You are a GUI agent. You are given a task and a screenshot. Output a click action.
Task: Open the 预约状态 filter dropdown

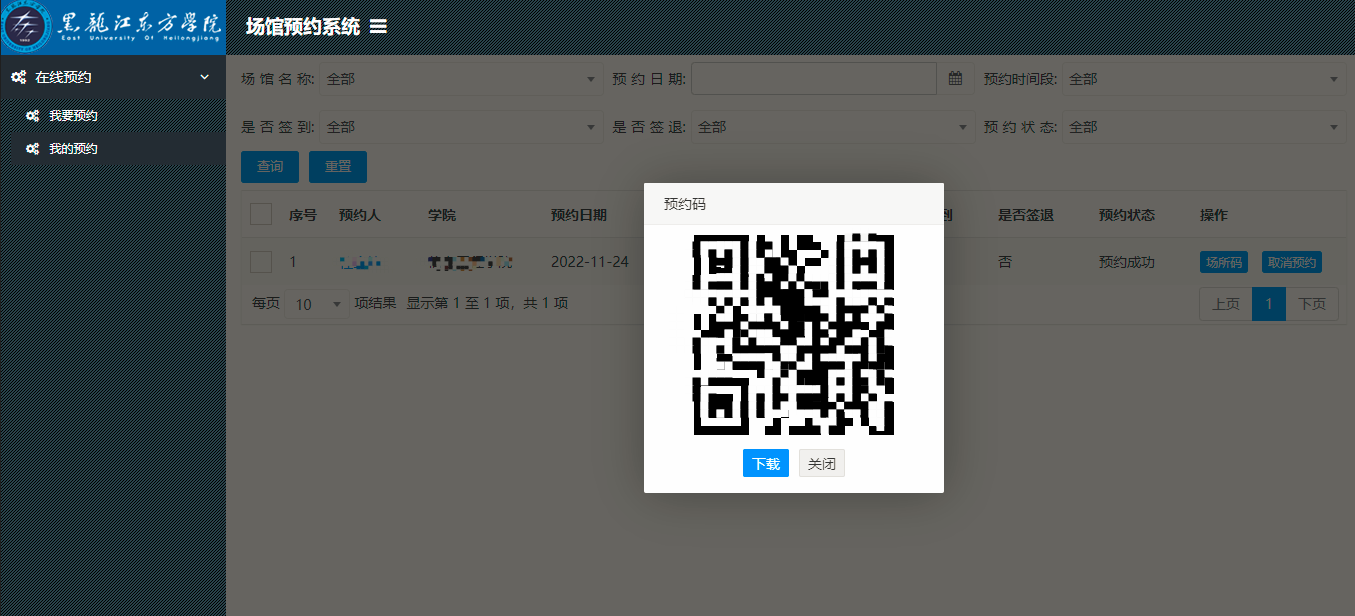[1204, 127]
